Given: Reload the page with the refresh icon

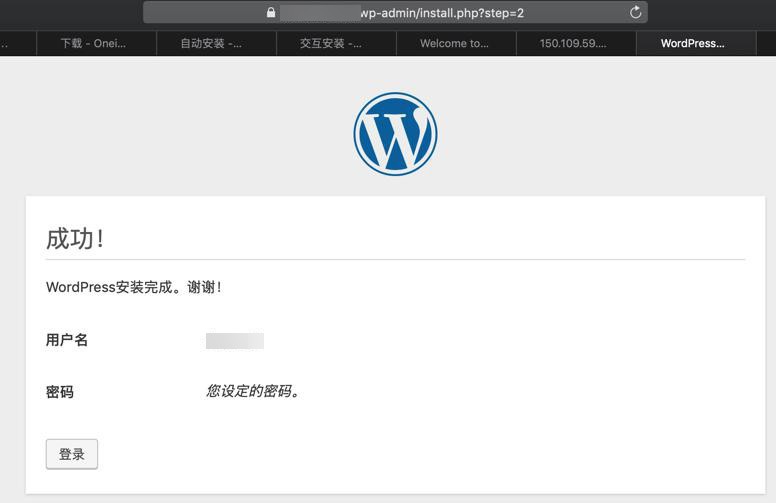Looking at the screenshot, I should (x=635, y=12).
